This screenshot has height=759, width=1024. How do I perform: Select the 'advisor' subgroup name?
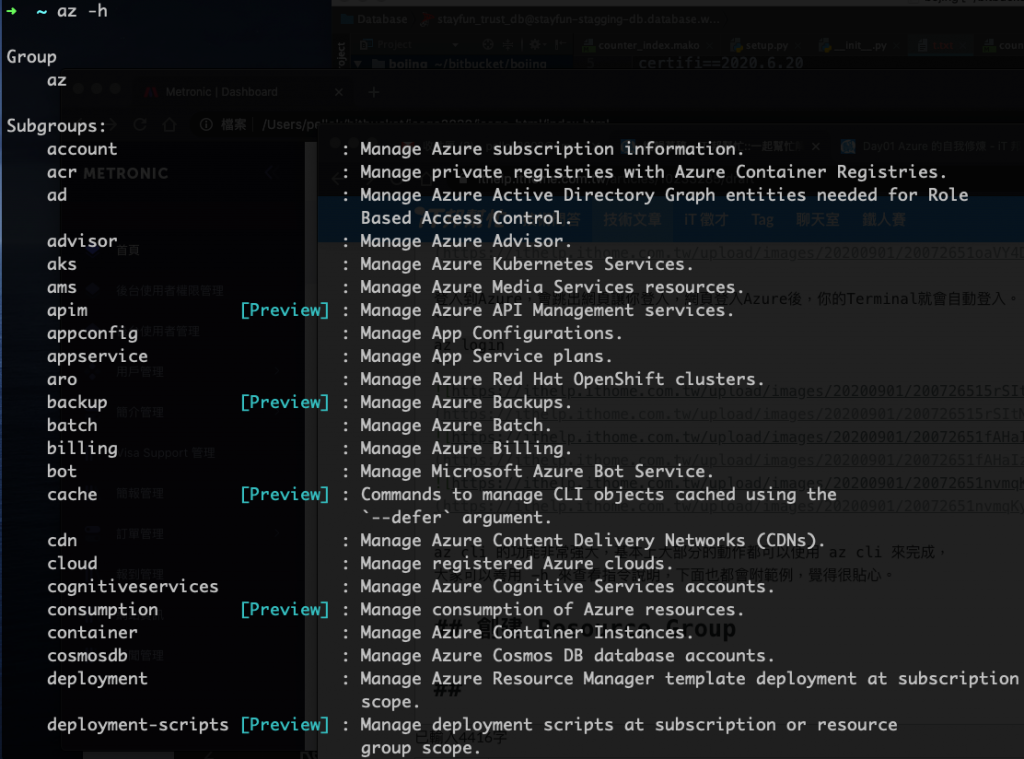tap(82, 241)
